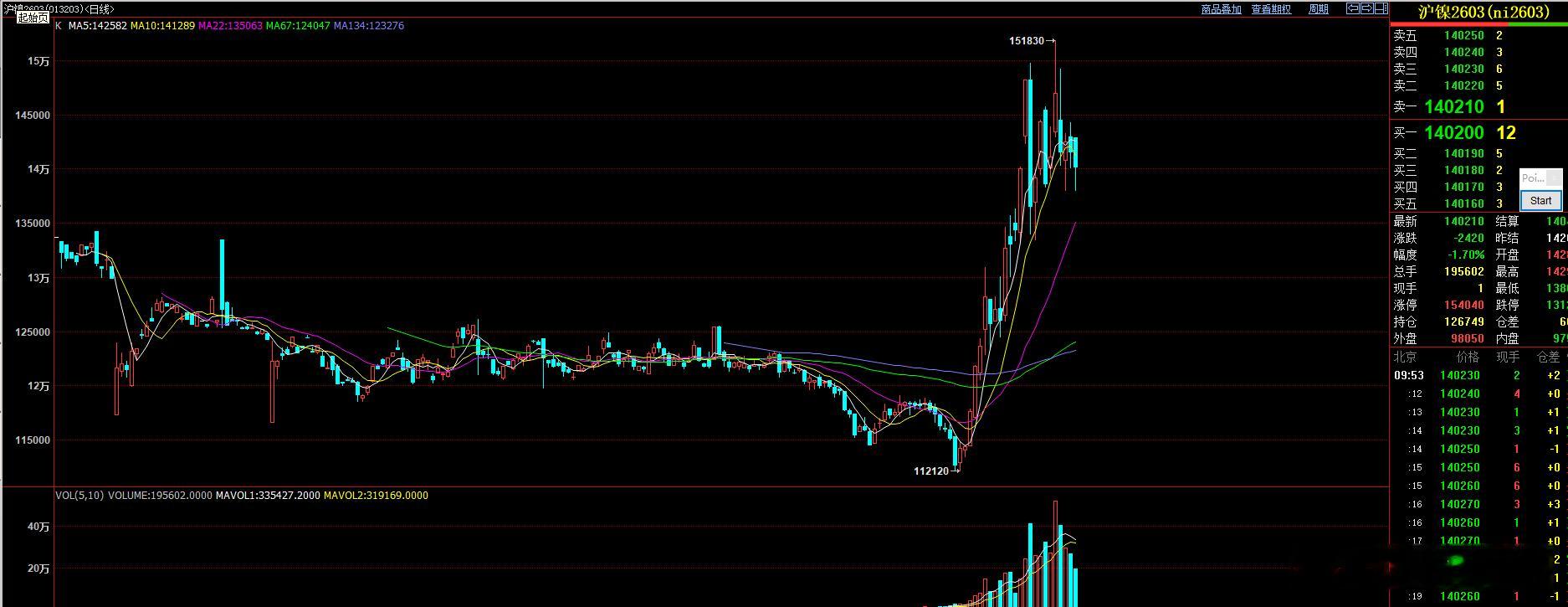Click 卖四 price 140240
Viewport: 1568px width, 607px height.
(1464, 53)
